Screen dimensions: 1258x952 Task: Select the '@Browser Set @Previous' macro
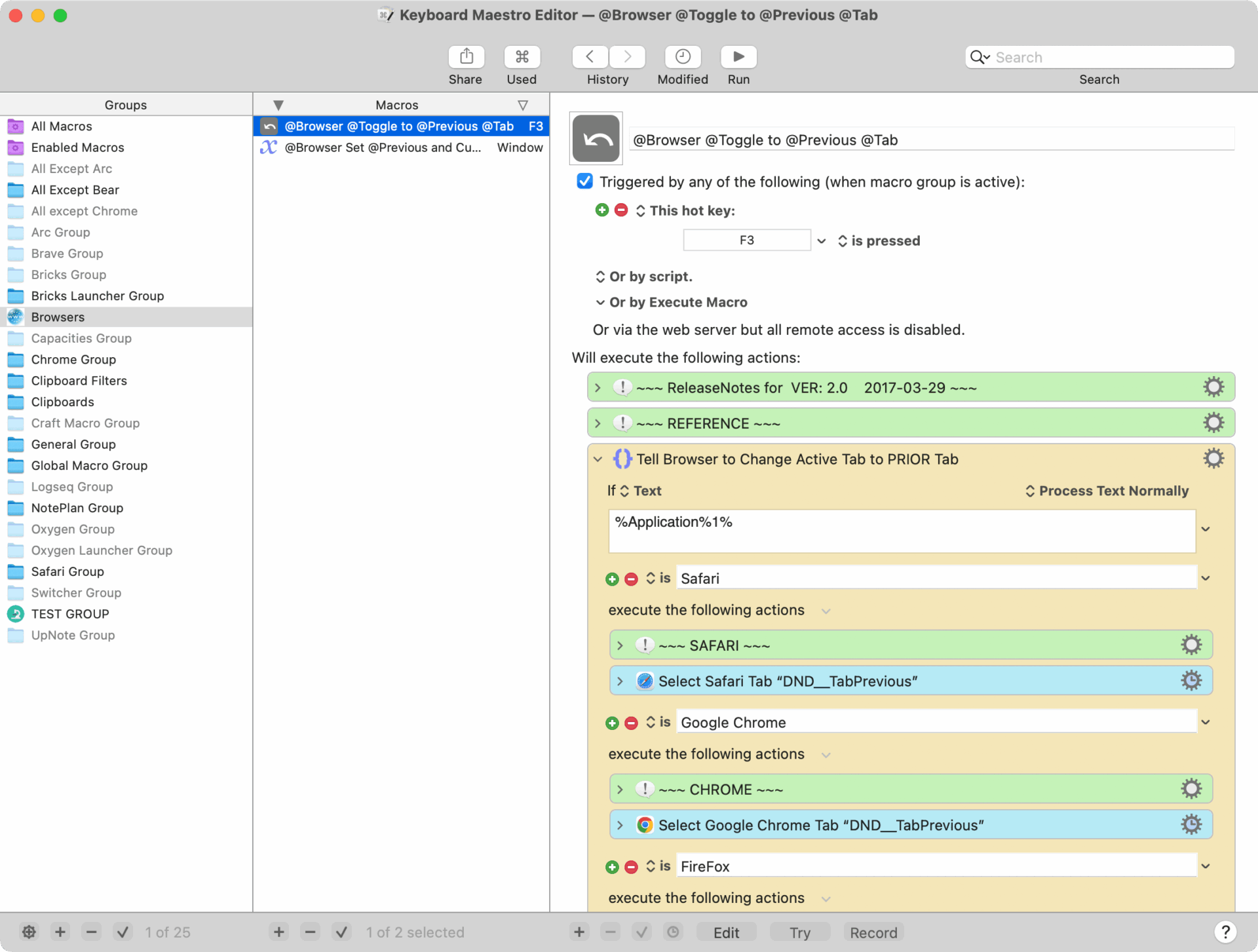click(x=383, y=147)
